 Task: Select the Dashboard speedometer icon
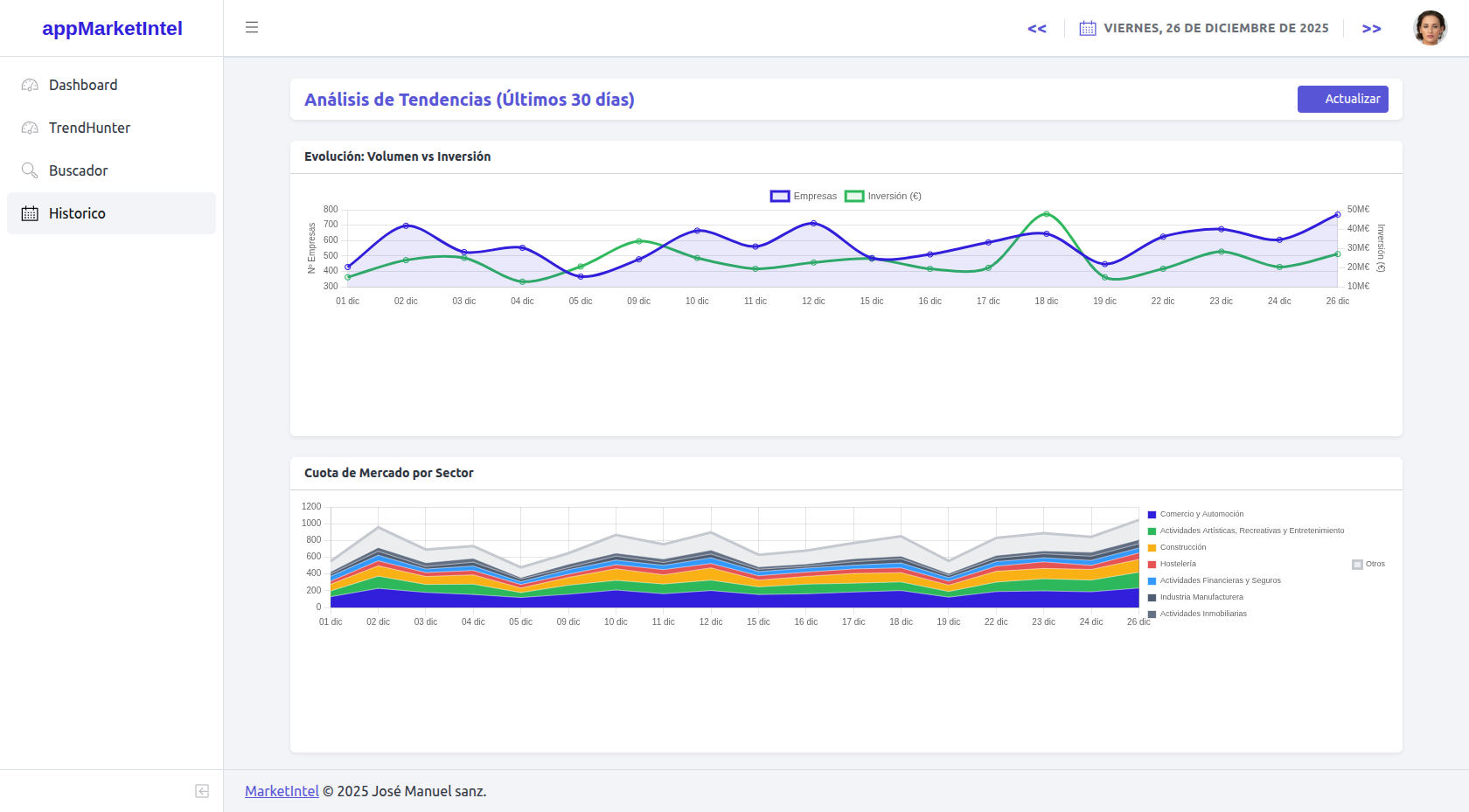[x=29, y=85]
